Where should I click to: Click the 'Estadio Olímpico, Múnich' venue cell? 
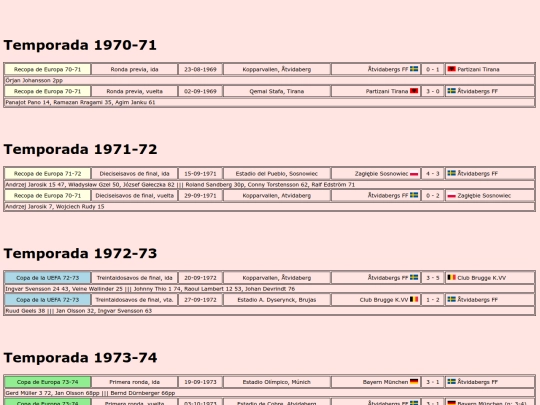[277, 382]
